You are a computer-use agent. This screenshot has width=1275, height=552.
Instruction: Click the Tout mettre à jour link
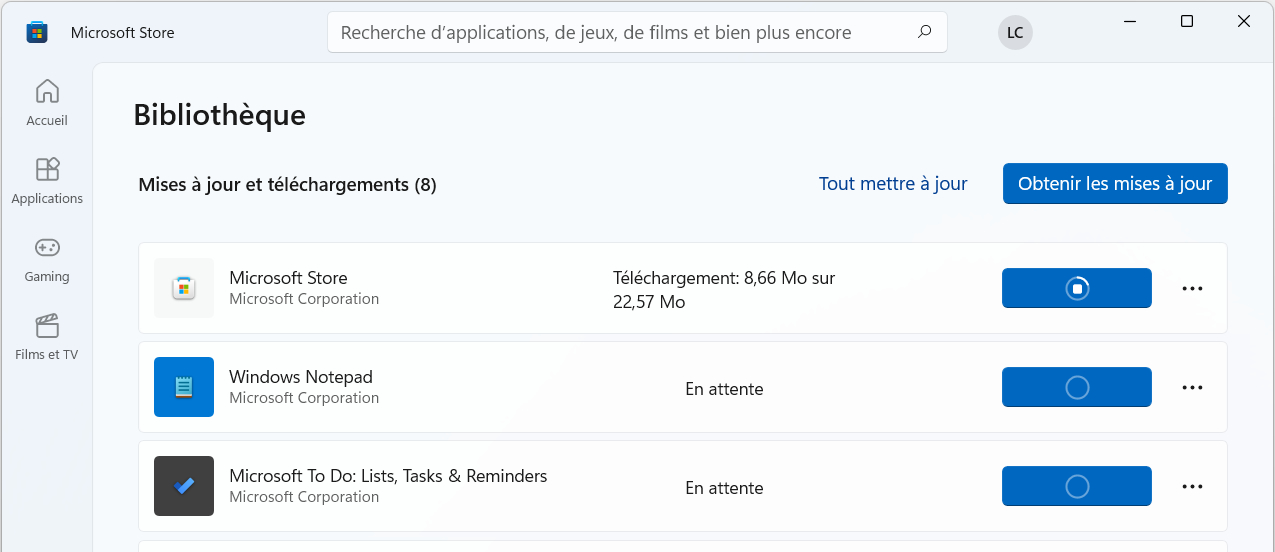(x=893, y=184)
